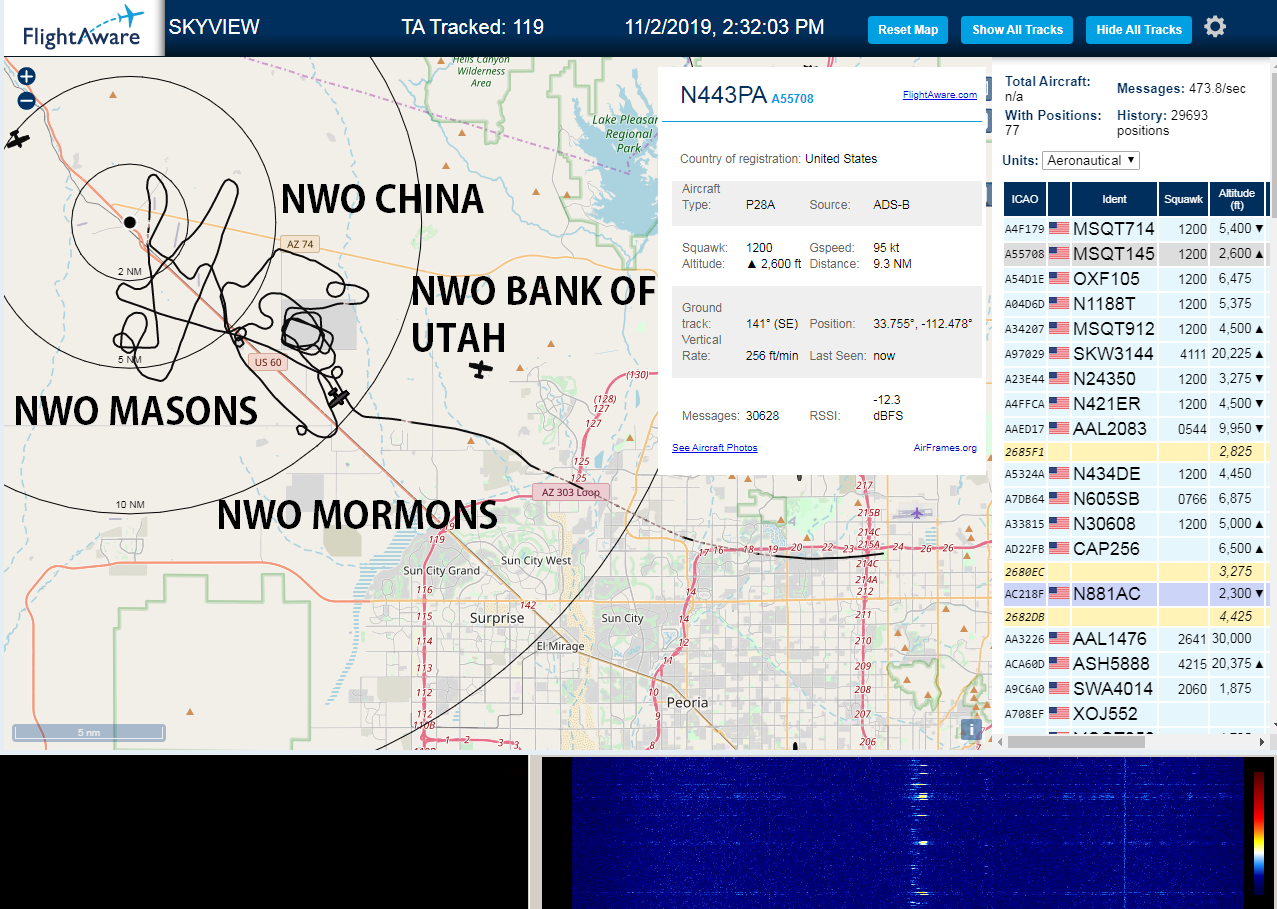
Task: Select the N24350 aircraft row
Action: [1136, 379]
